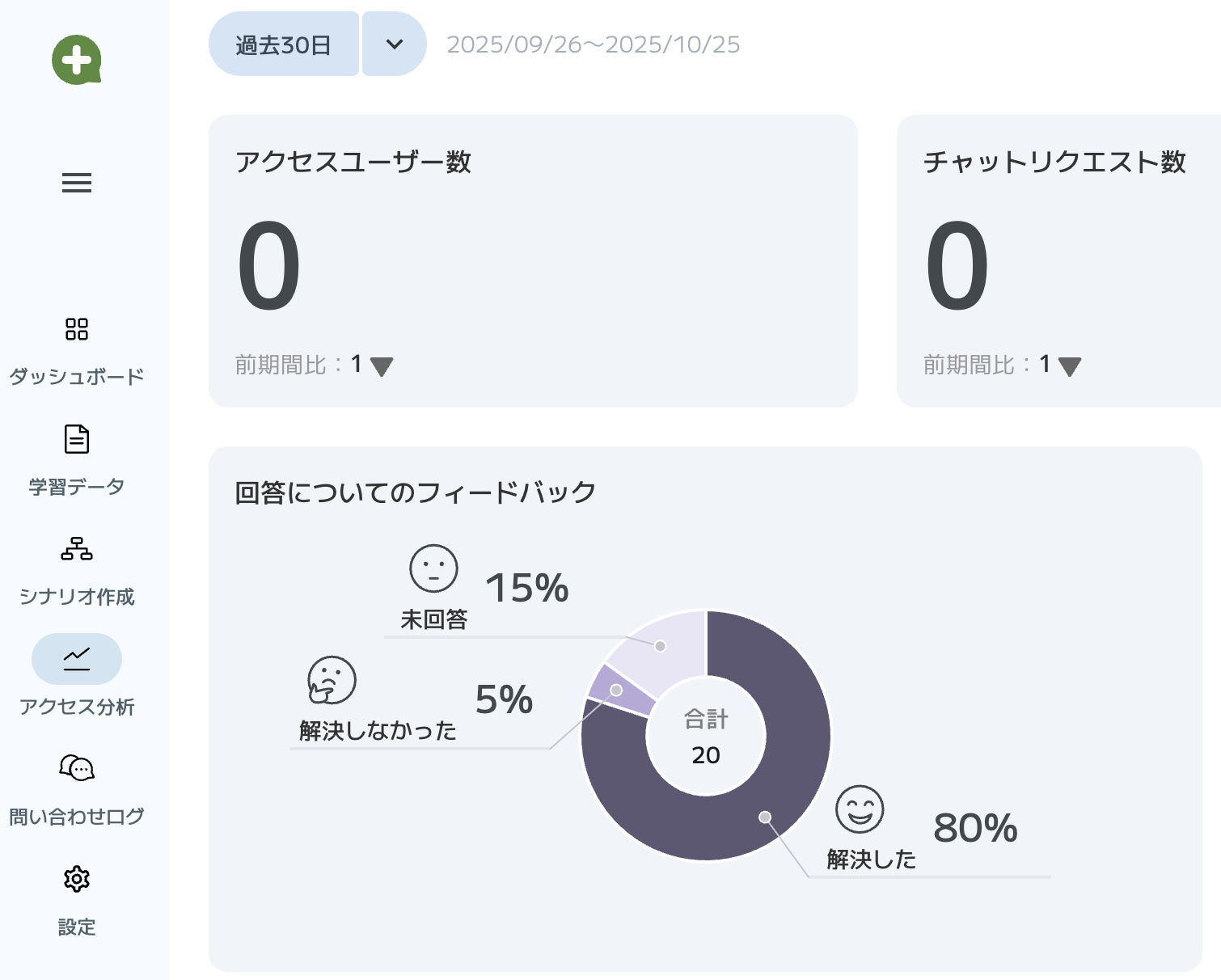Open the シナリオ作成 flowchart icon
The width and height of the screenshot is (1221, 980).
pos(77,549)
